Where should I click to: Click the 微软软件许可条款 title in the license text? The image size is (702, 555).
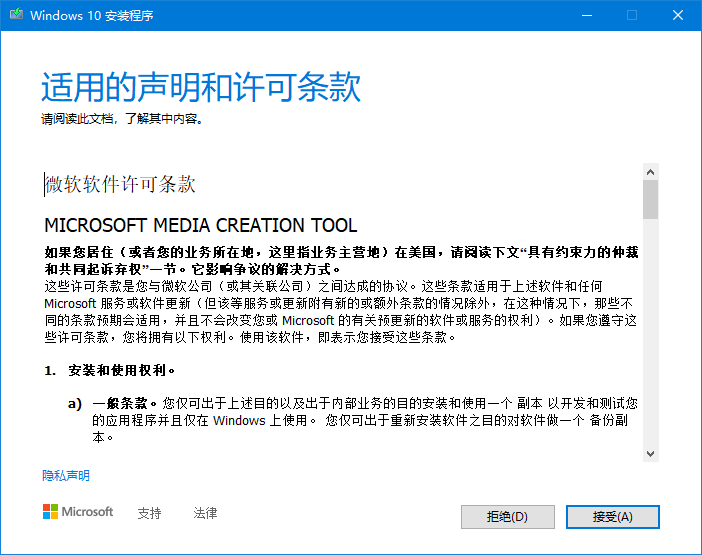pyautogui.click(x=120, y=185)
